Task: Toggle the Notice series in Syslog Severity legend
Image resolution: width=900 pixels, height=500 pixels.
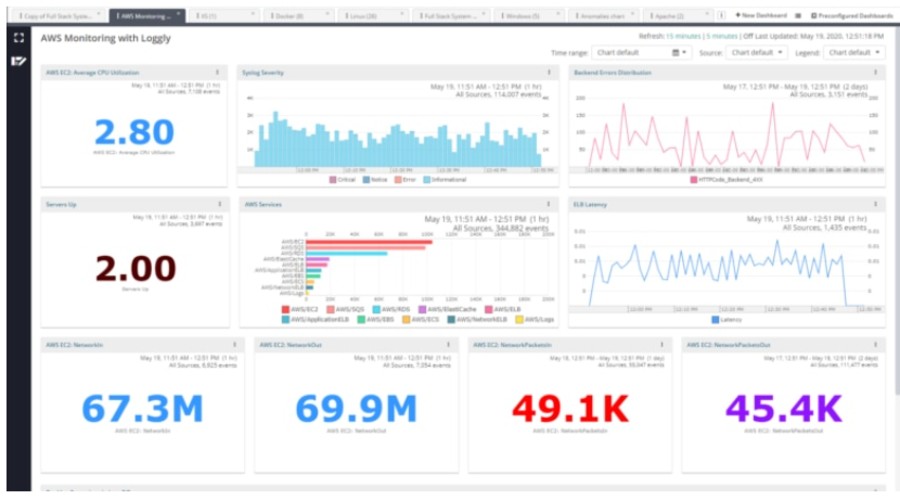Action: (x=375, y=180)
